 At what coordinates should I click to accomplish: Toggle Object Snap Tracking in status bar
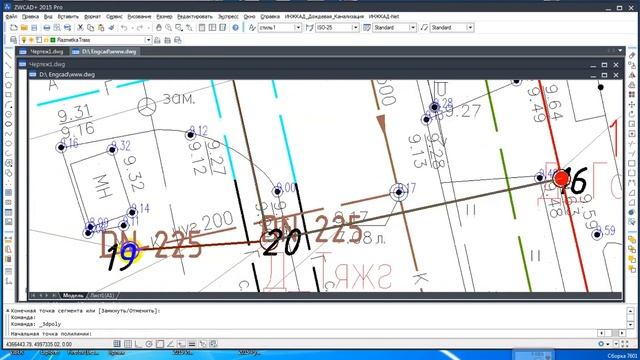(x=170, y=344)
